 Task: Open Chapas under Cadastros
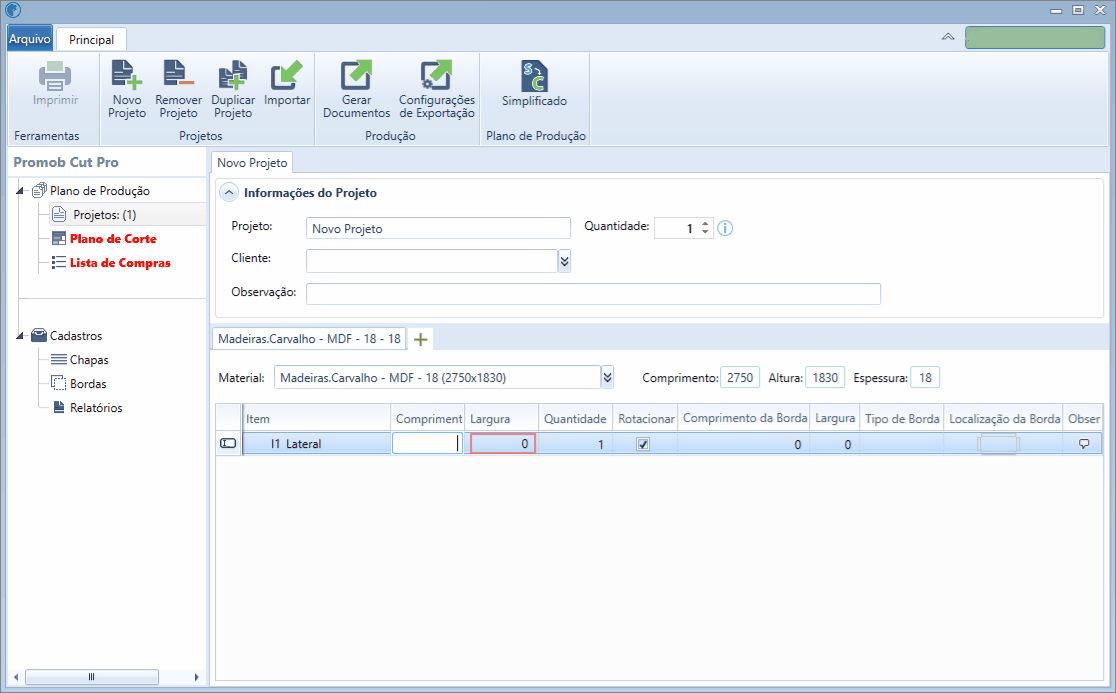tap(88, 360)
